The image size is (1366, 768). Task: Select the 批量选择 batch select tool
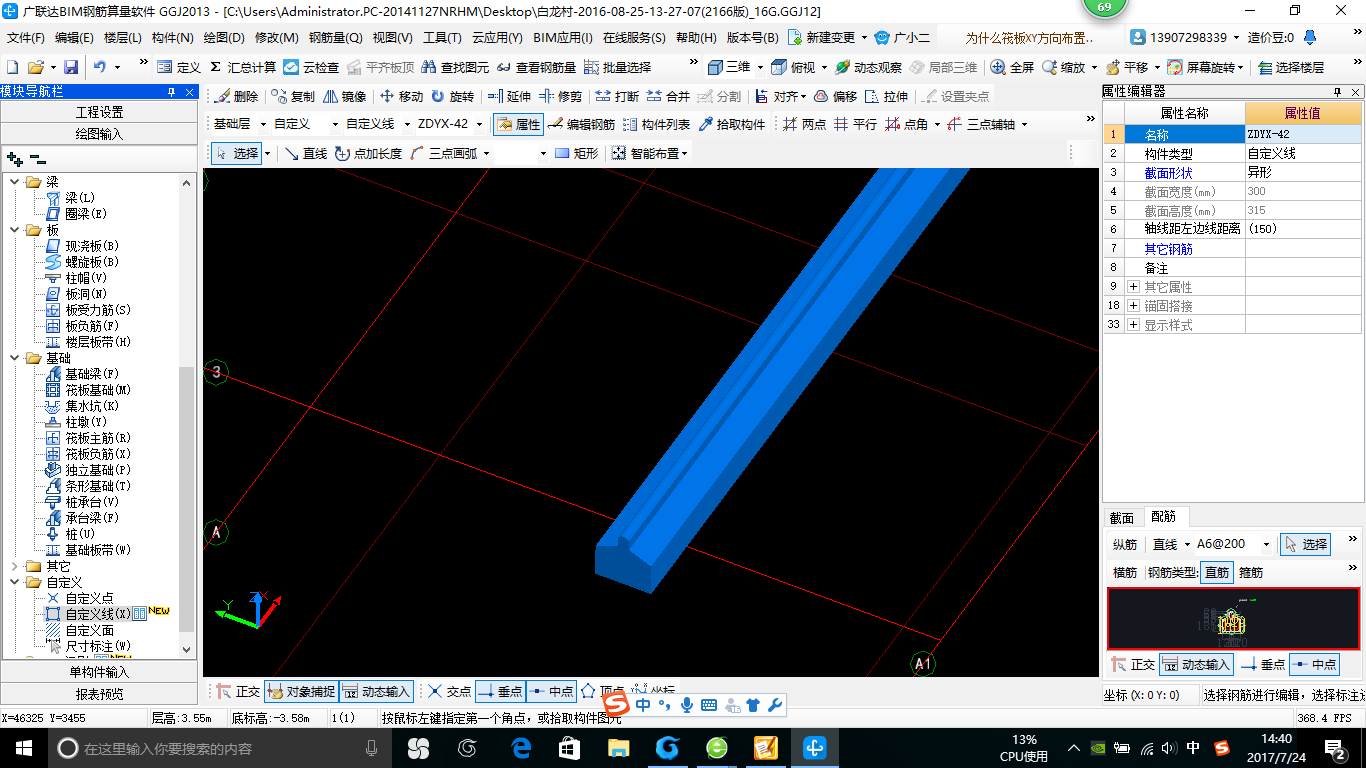(x=617, y=67)
